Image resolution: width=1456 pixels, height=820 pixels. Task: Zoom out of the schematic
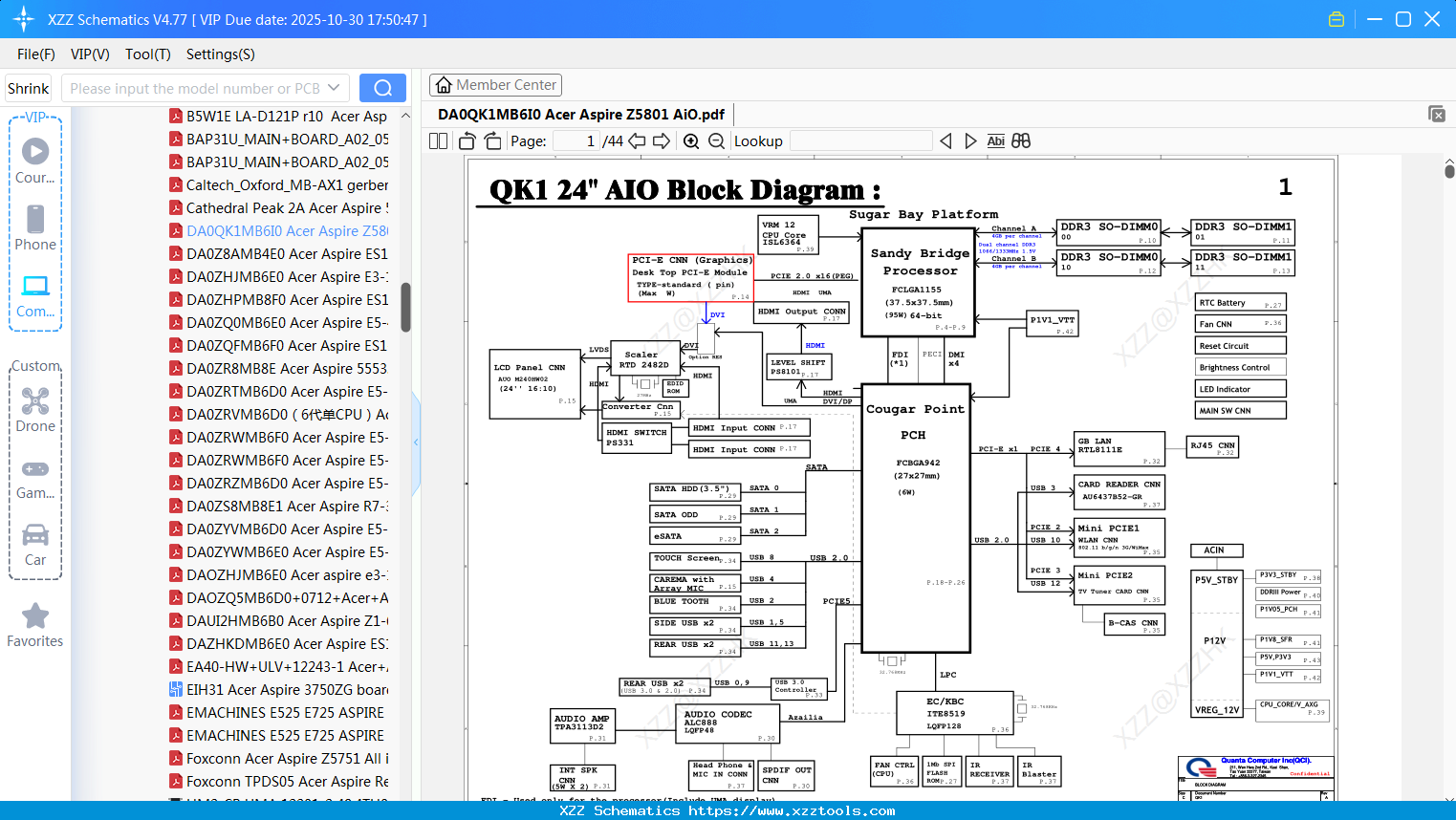click(716, 141)
